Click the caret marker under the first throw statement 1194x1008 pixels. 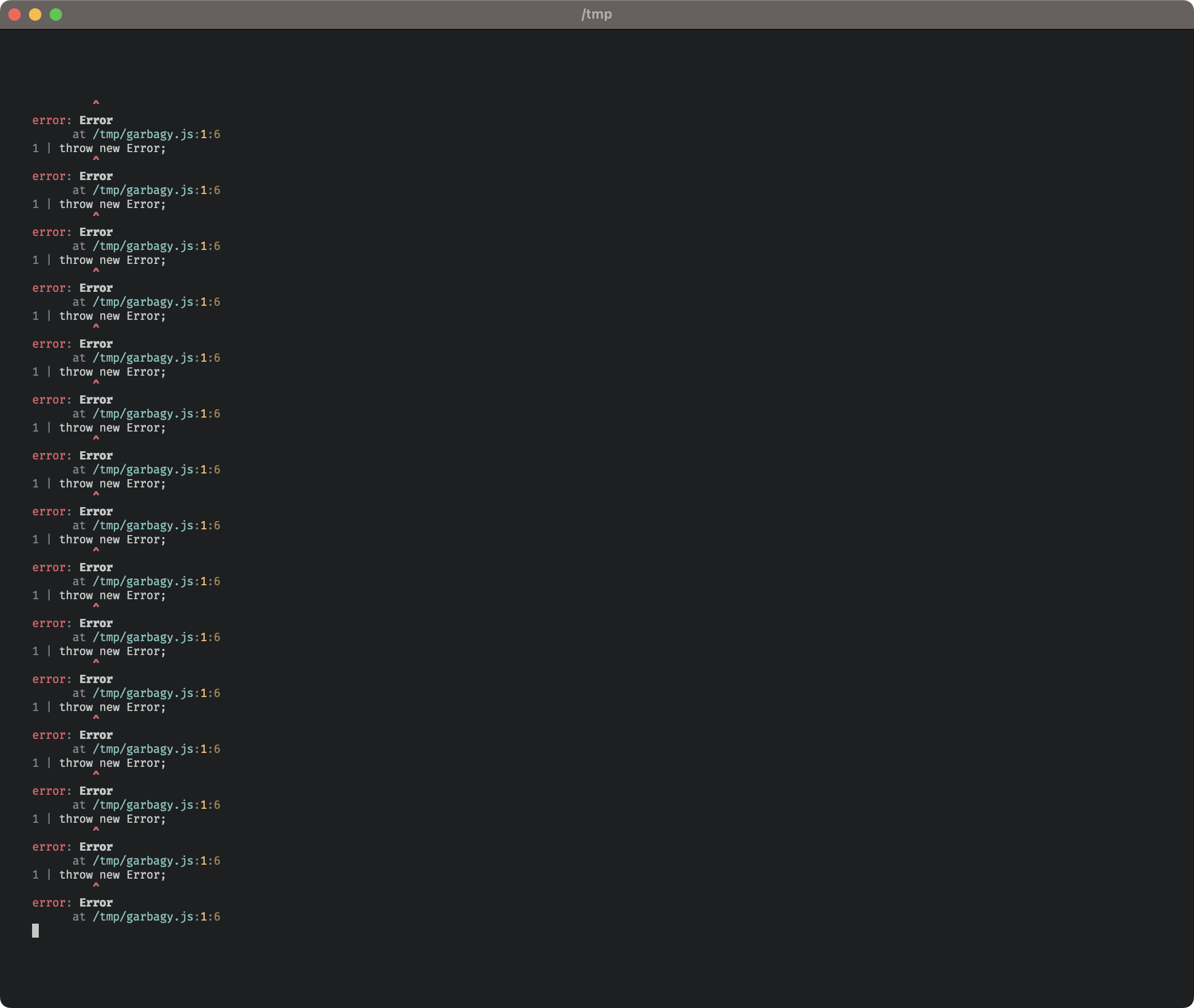pos(95,159)
